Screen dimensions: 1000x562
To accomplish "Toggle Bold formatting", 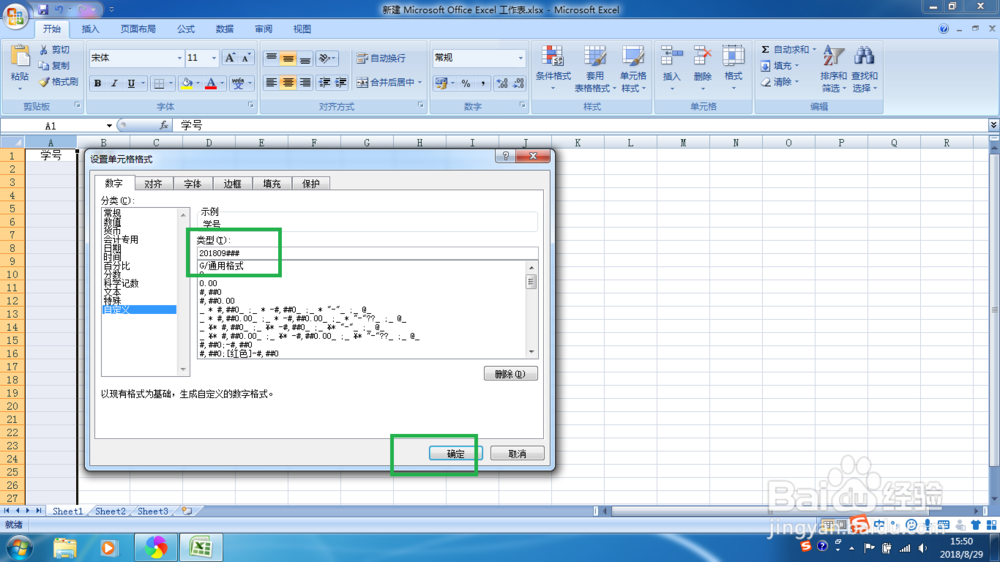I will 98,83.
